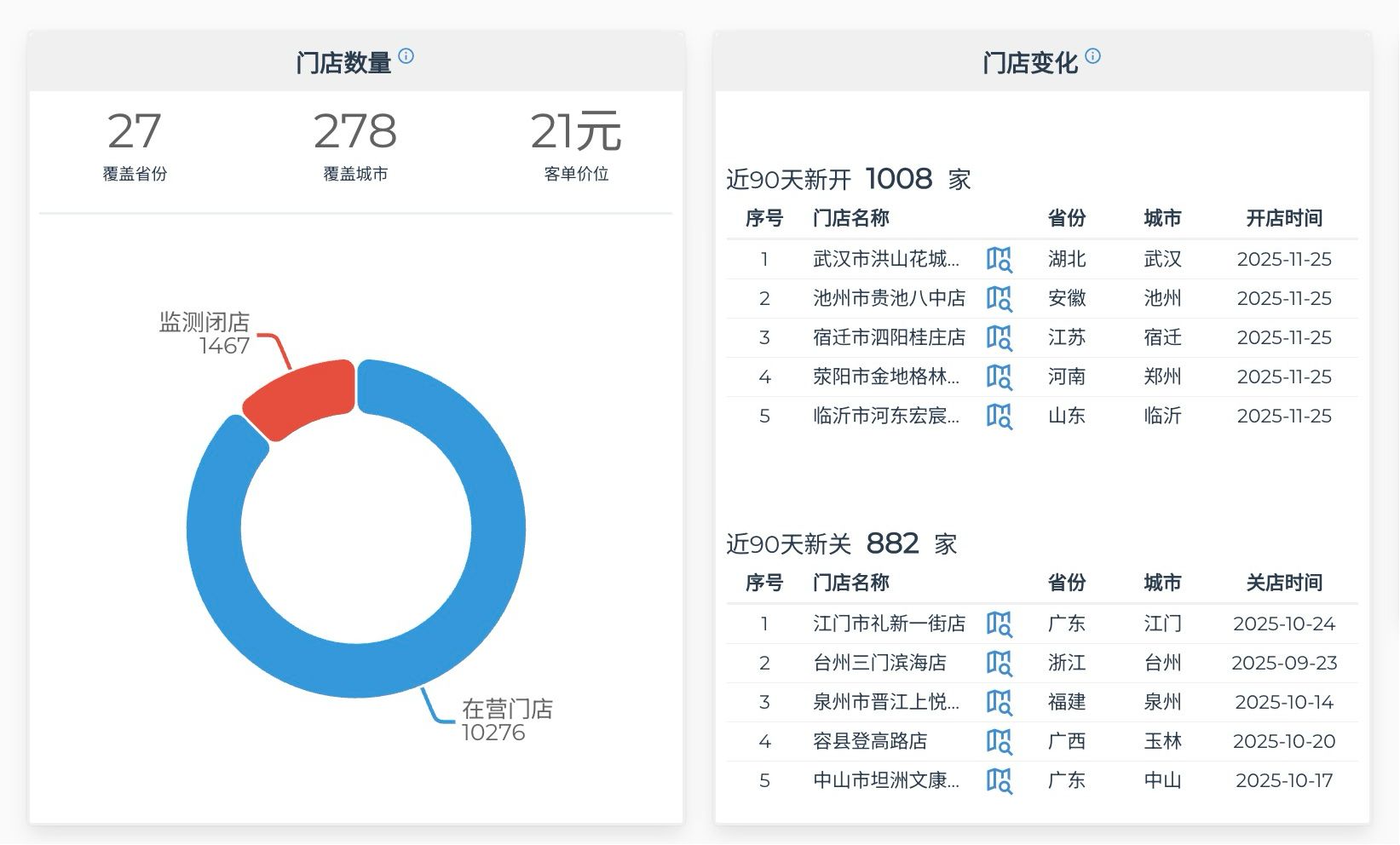Click info icon beside 门店变化 title

pos(1092,56)
